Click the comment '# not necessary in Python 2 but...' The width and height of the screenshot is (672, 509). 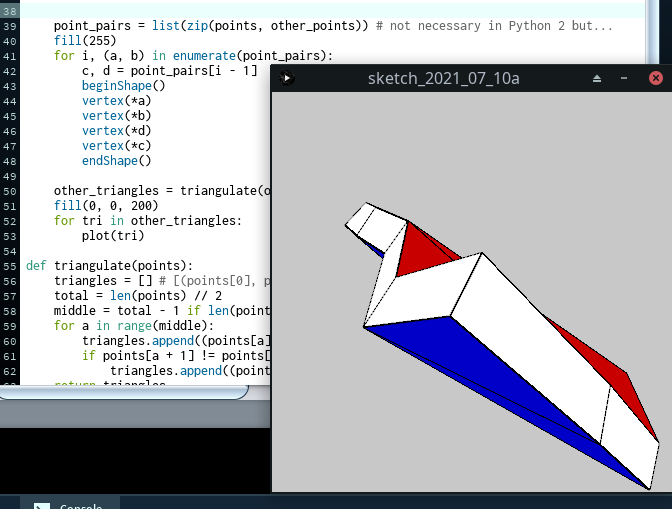click(x=494, y=26)
